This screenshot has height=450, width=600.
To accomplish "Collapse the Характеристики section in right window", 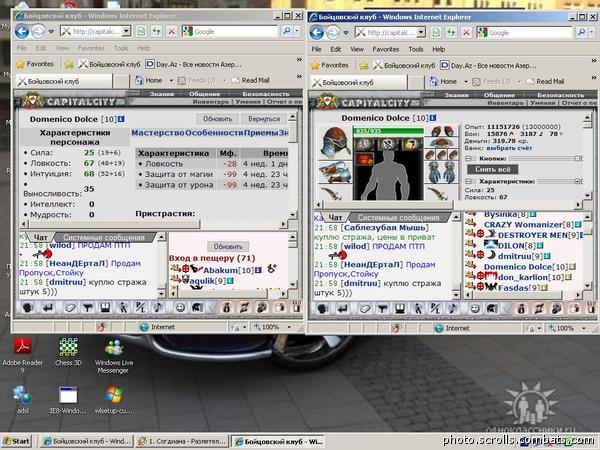I will coord(469,181).
